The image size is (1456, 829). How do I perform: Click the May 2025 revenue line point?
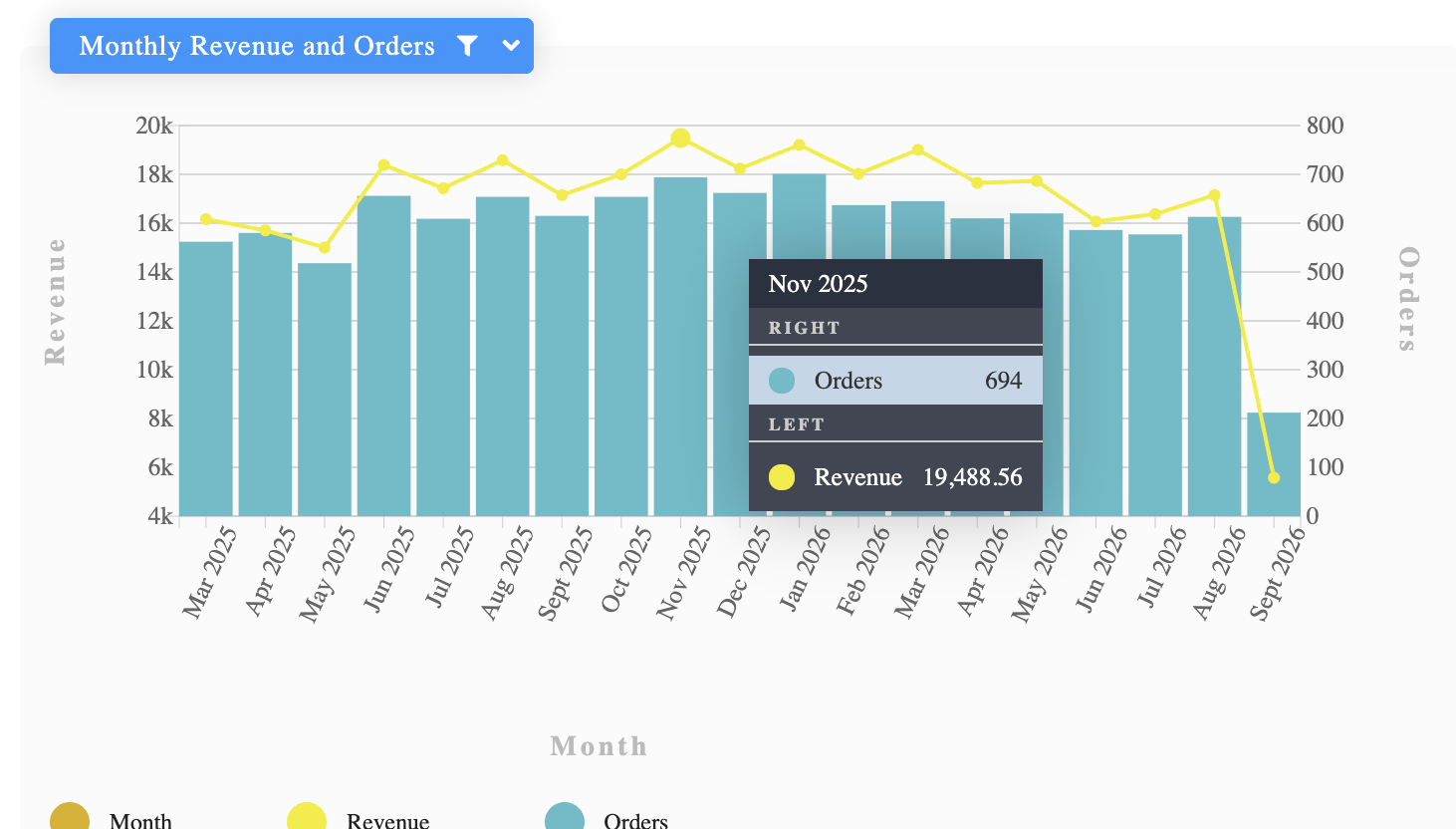point(325,247)
